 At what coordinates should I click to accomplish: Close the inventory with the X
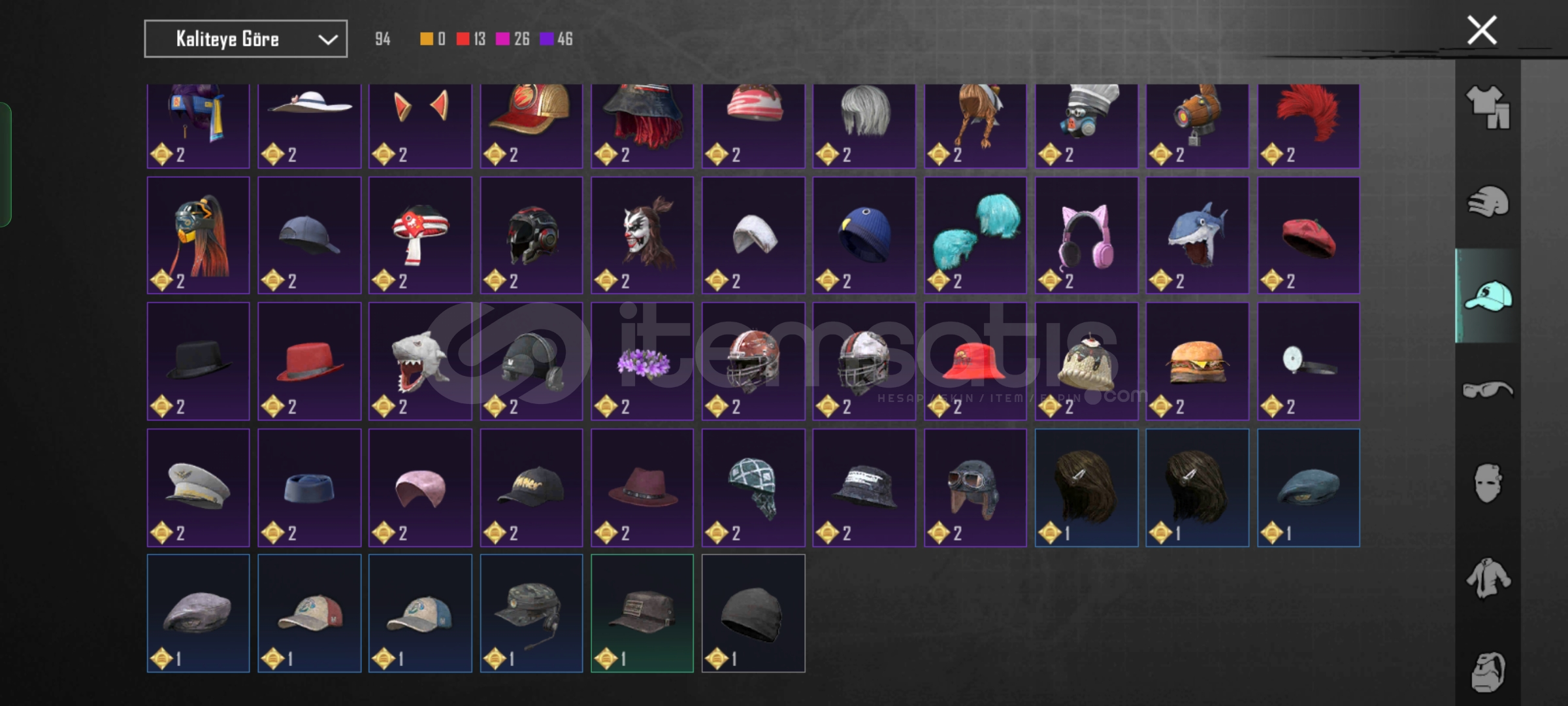click(1482, 30)
